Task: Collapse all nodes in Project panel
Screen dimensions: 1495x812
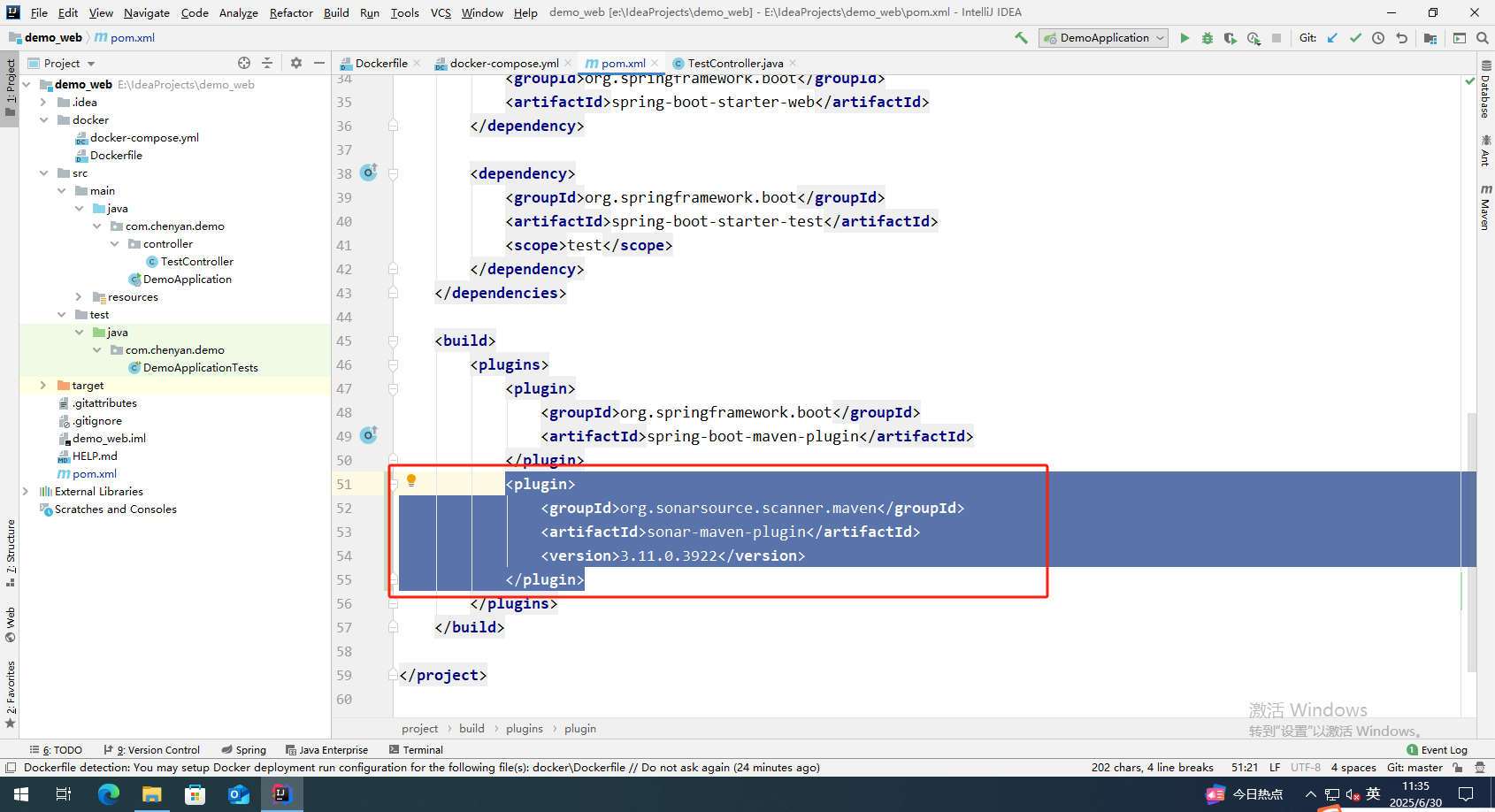Action: (x=267, y=63)
